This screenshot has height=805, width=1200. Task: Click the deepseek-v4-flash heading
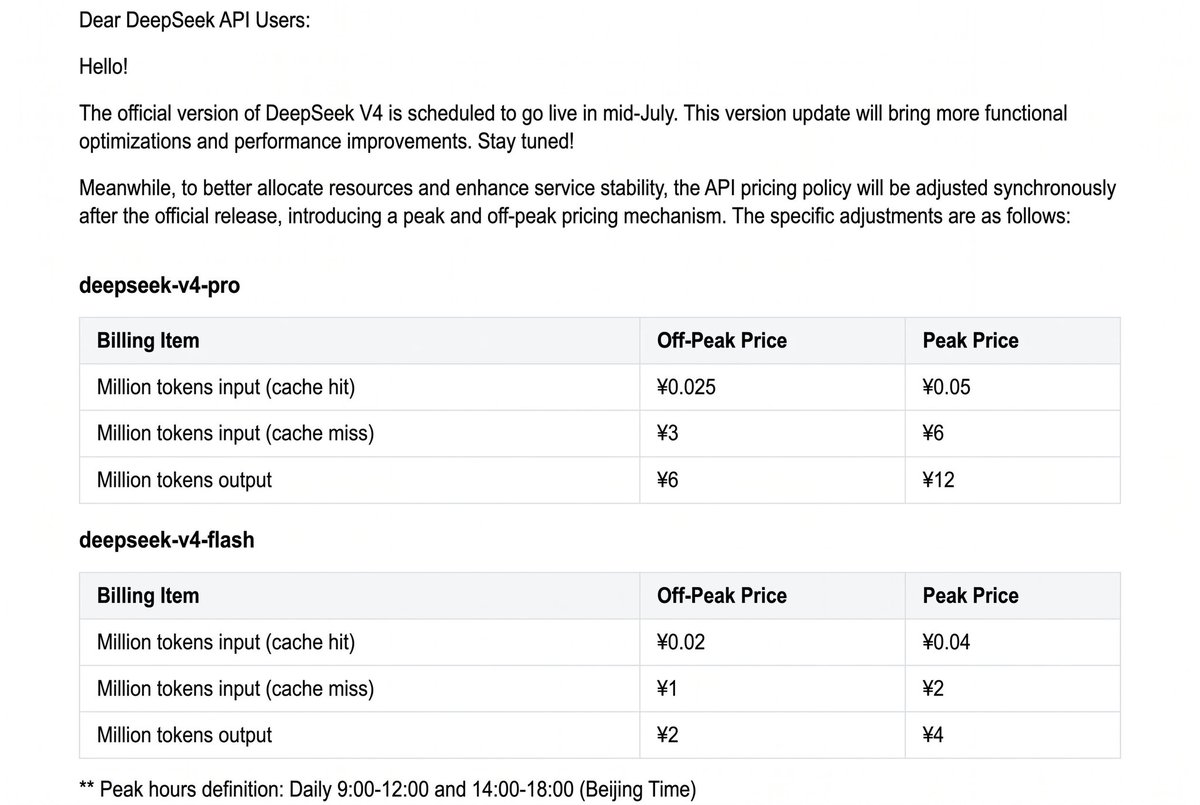click(166, 540)
